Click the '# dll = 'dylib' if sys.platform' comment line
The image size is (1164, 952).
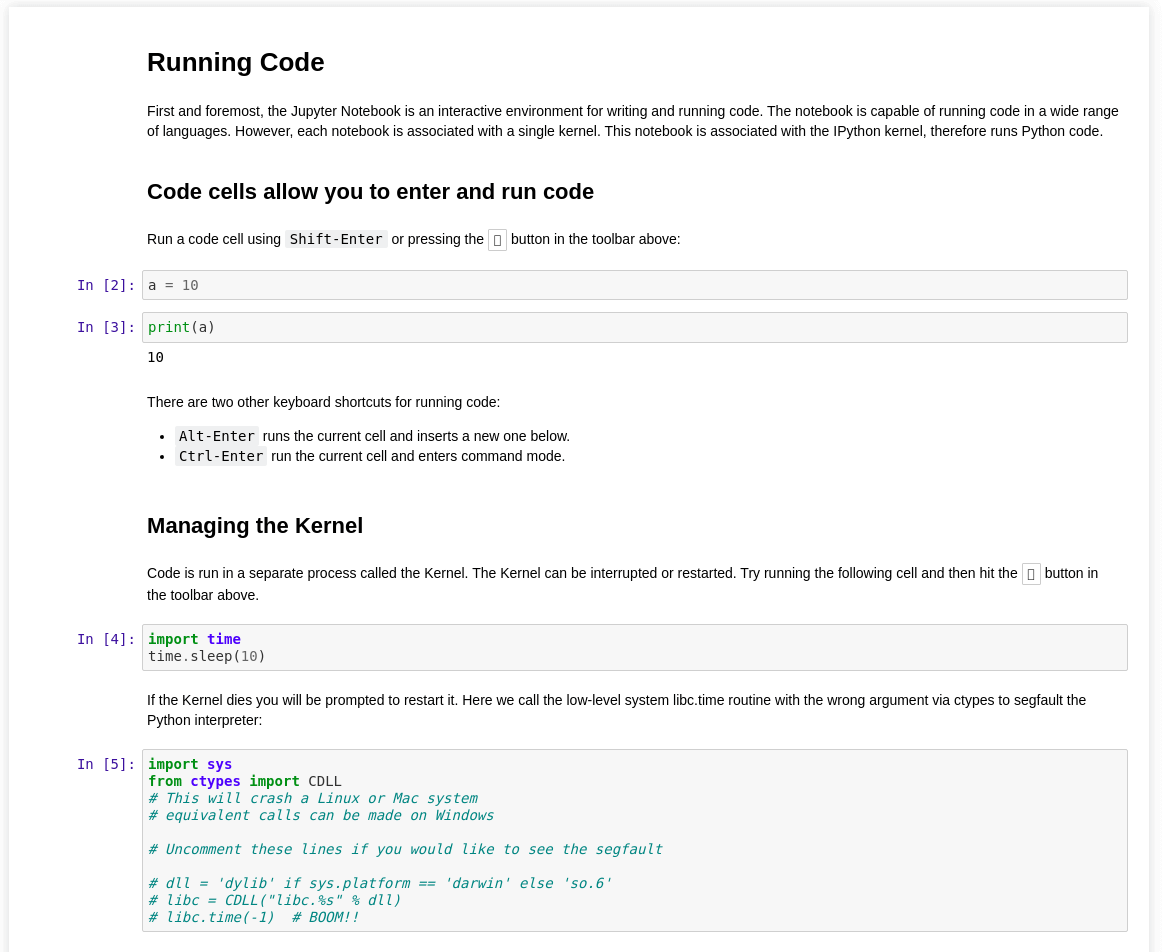click(379, 883)
